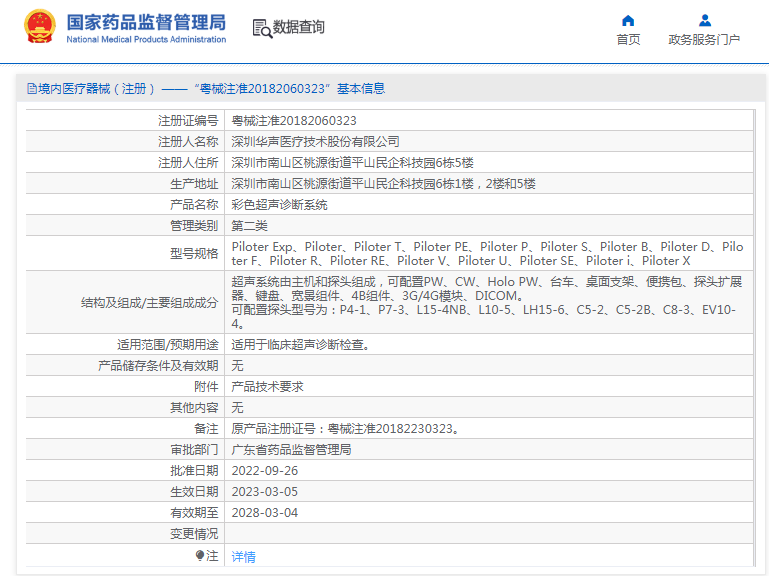This screenshot has width=769, height=576.
Task: Click the 无 value in 其他内容 row
Action: click(237, 408)
